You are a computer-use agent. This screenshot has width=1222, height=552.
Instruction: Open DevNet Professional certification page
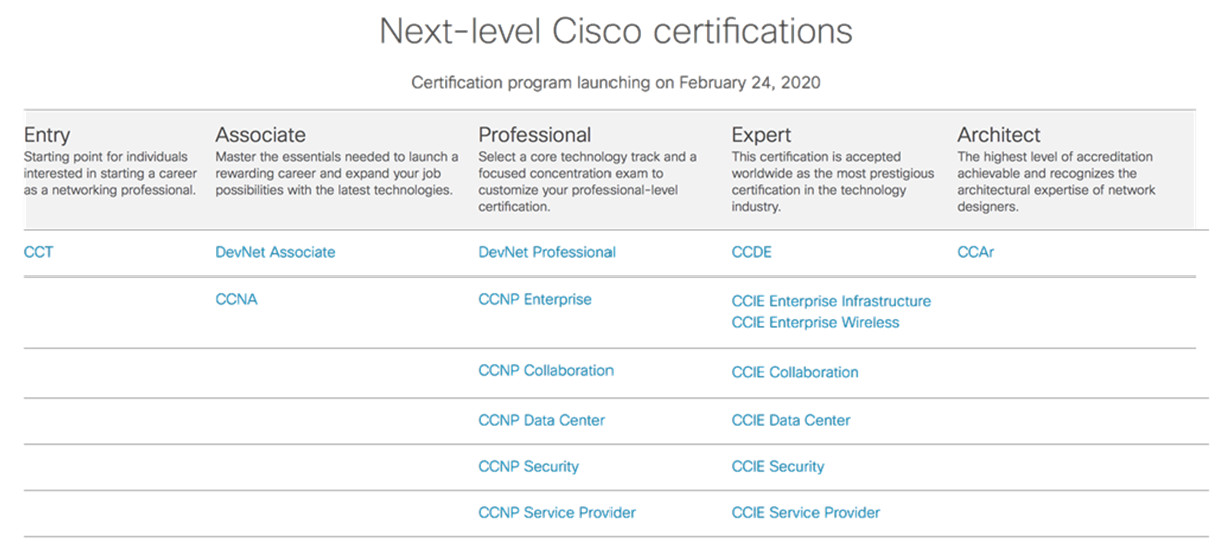pyautogui.click(x=547, y=252)
